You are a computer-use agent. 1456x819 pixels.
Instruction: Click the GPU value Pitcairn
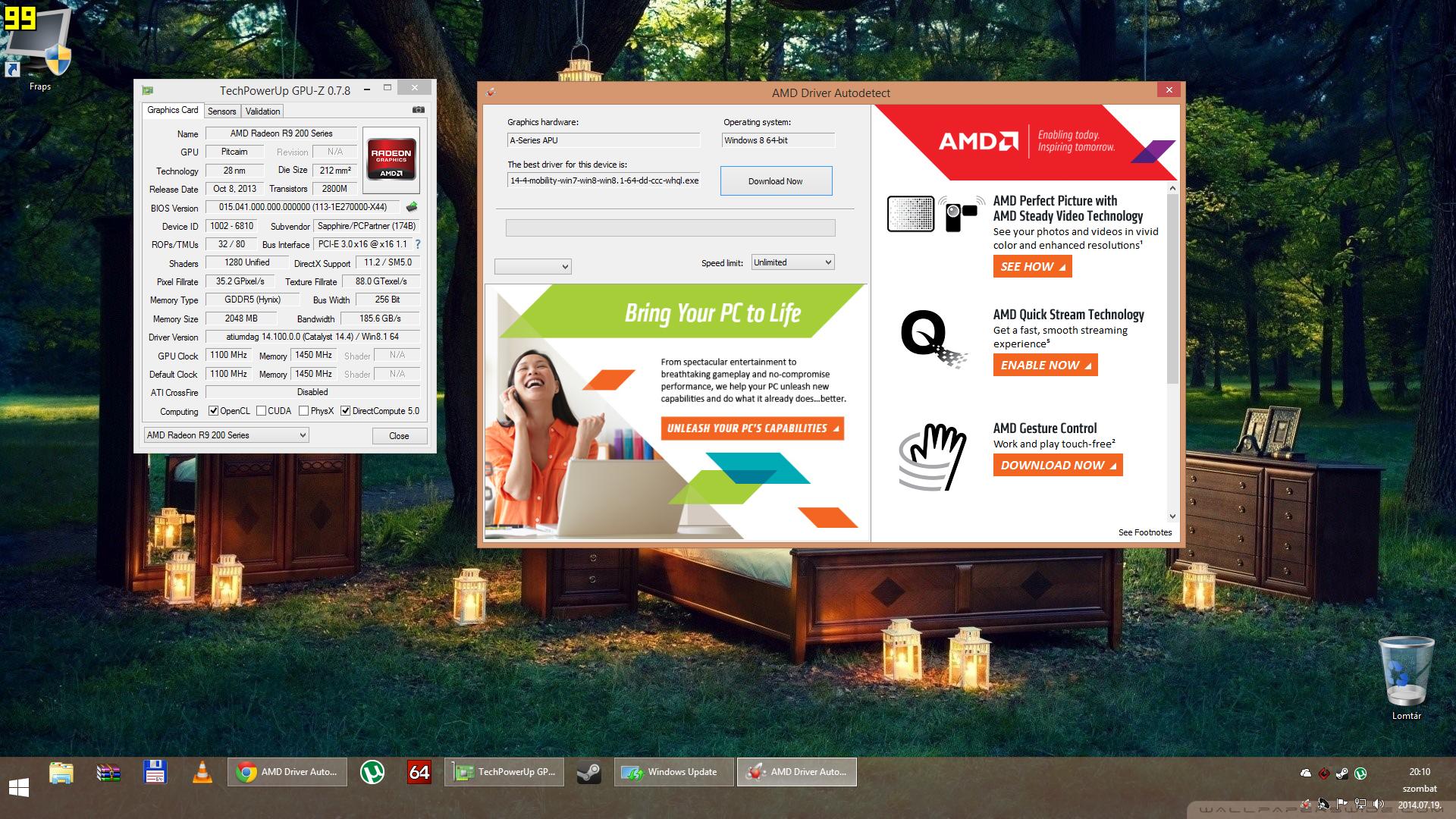[x=234, y=152]
